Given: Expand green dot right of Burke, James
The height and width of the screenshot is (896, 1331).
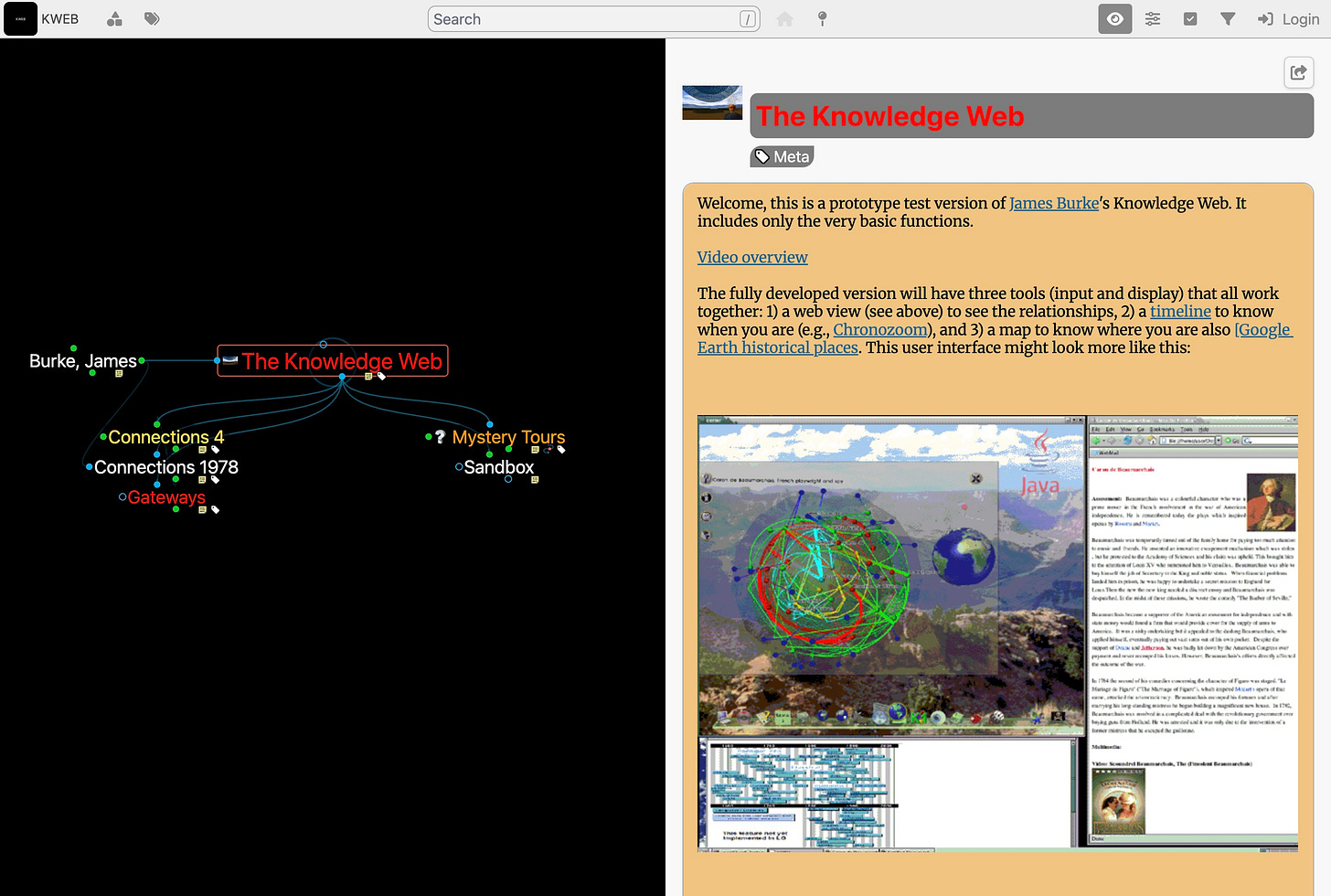Looking at the screenshot, I should (142, 361).
